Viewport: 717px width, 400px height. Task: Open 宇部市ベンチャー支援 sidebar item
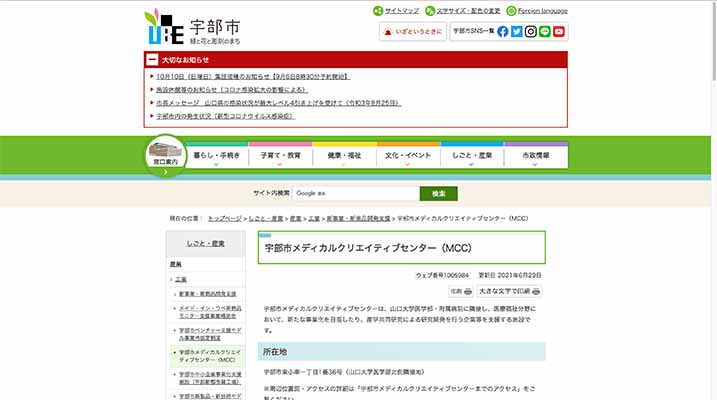click(210, 334)
